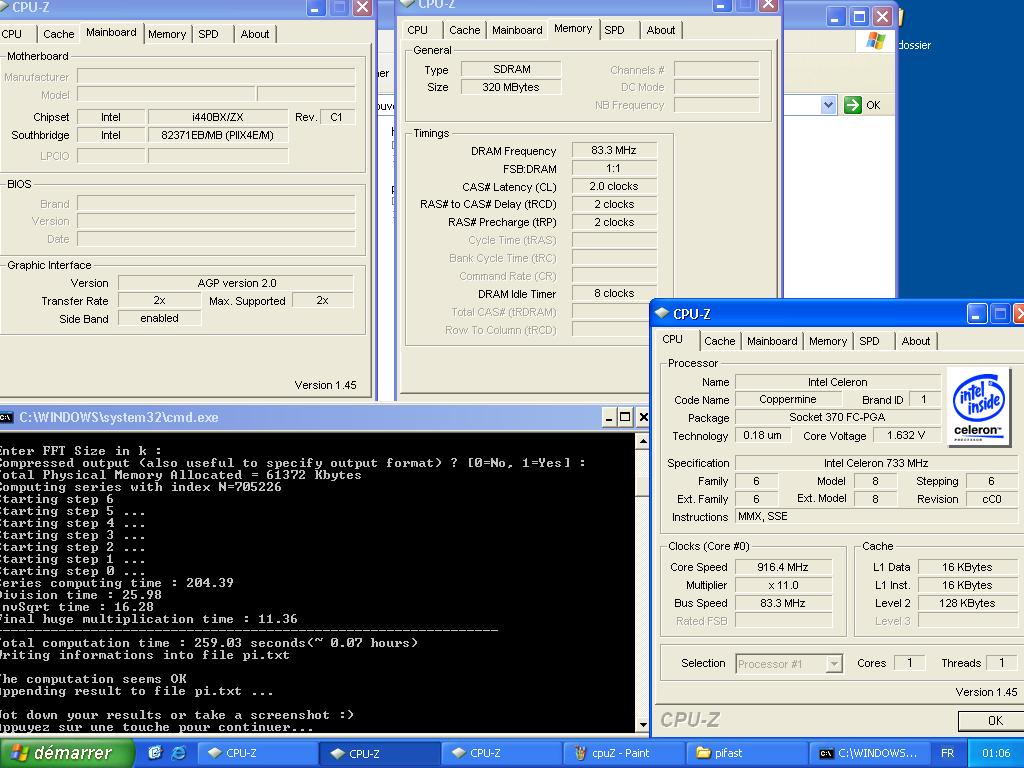The height and width of the screenshot is (768, 1024).
Task: Click the CPU-Z title icon in processor window
Action: coord(661,313)
